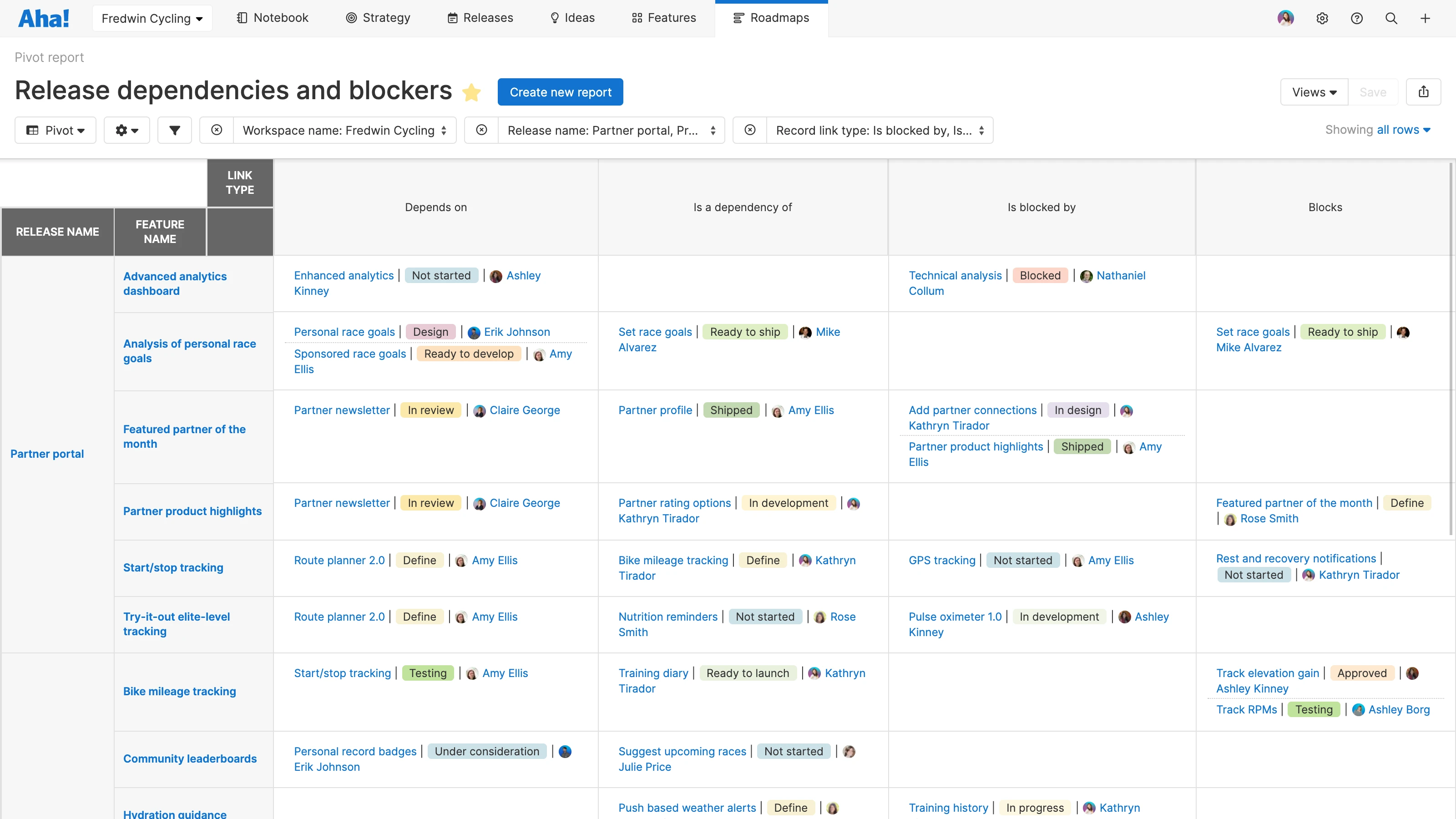Open the Features section
1456x819 pixels.
point(663,18)
